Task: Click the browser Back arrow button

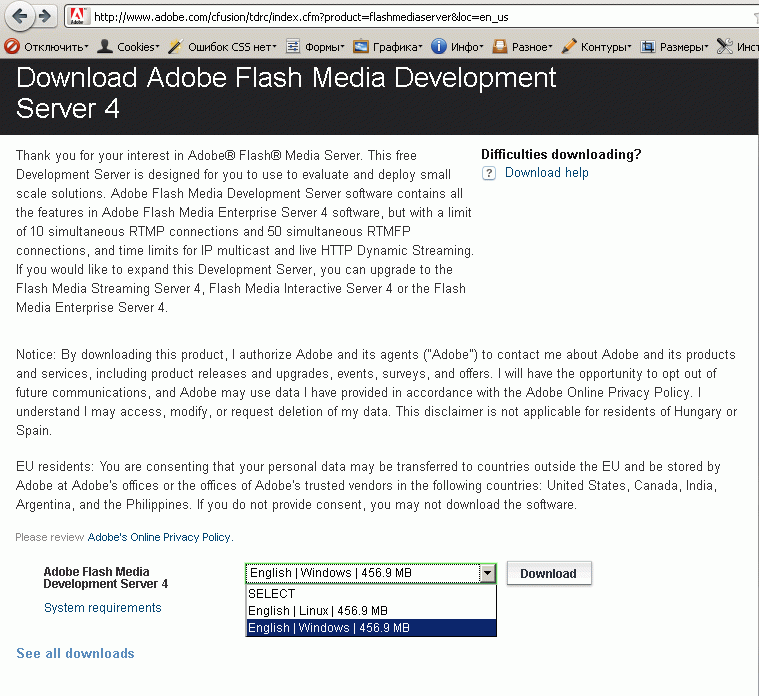Action: coord(20,16)
